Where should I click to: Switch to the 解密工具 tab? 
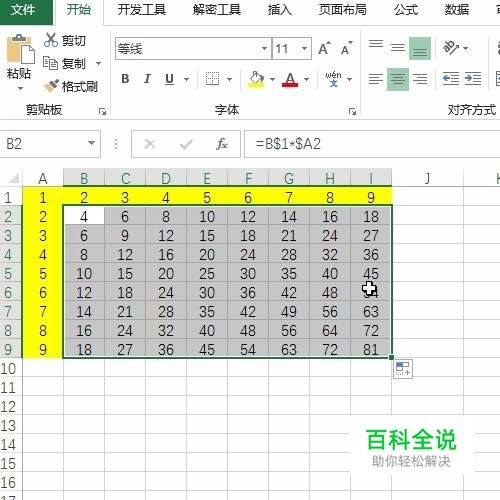pyautogui.click(x=217, y=10)
